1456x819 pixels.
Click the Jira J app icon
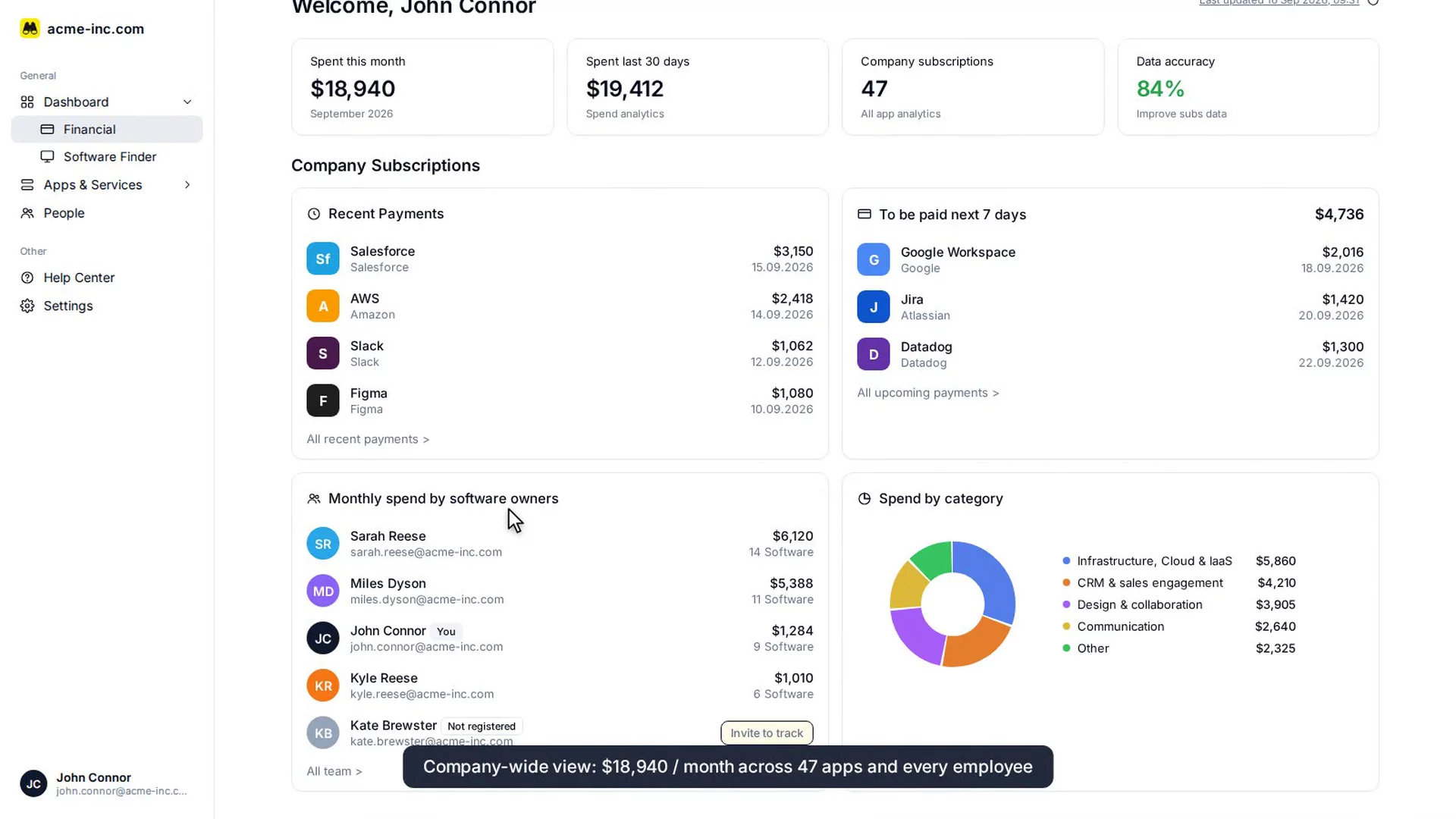pos(874,306)
